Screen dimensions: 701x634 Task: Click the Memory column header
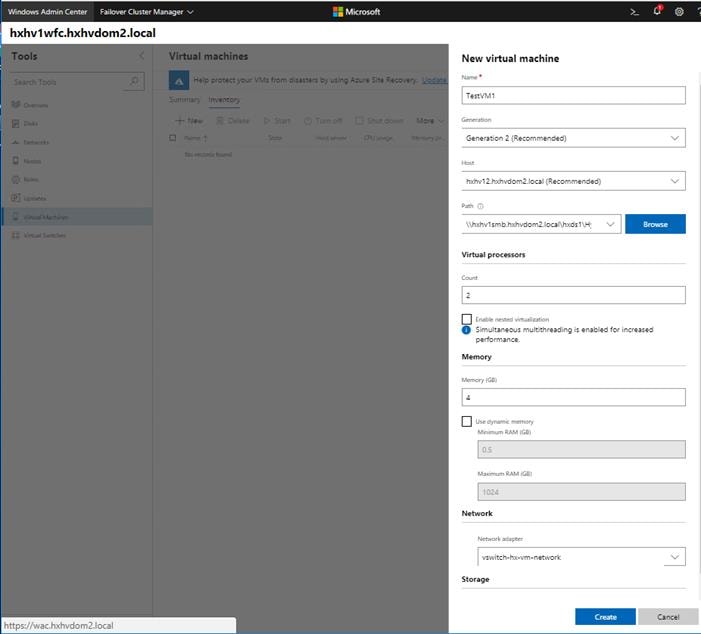point(427,138)
